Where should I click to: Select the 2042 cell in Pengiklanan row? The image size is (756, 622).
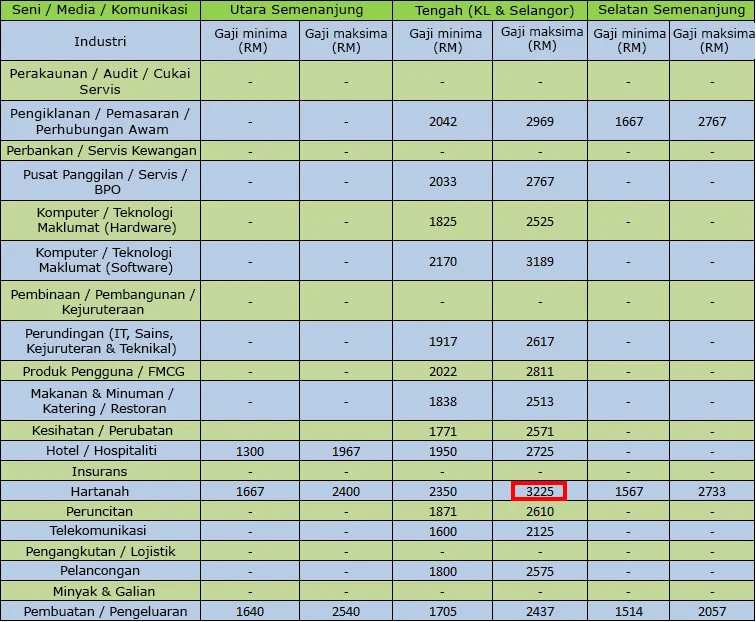tap(442, 122)
